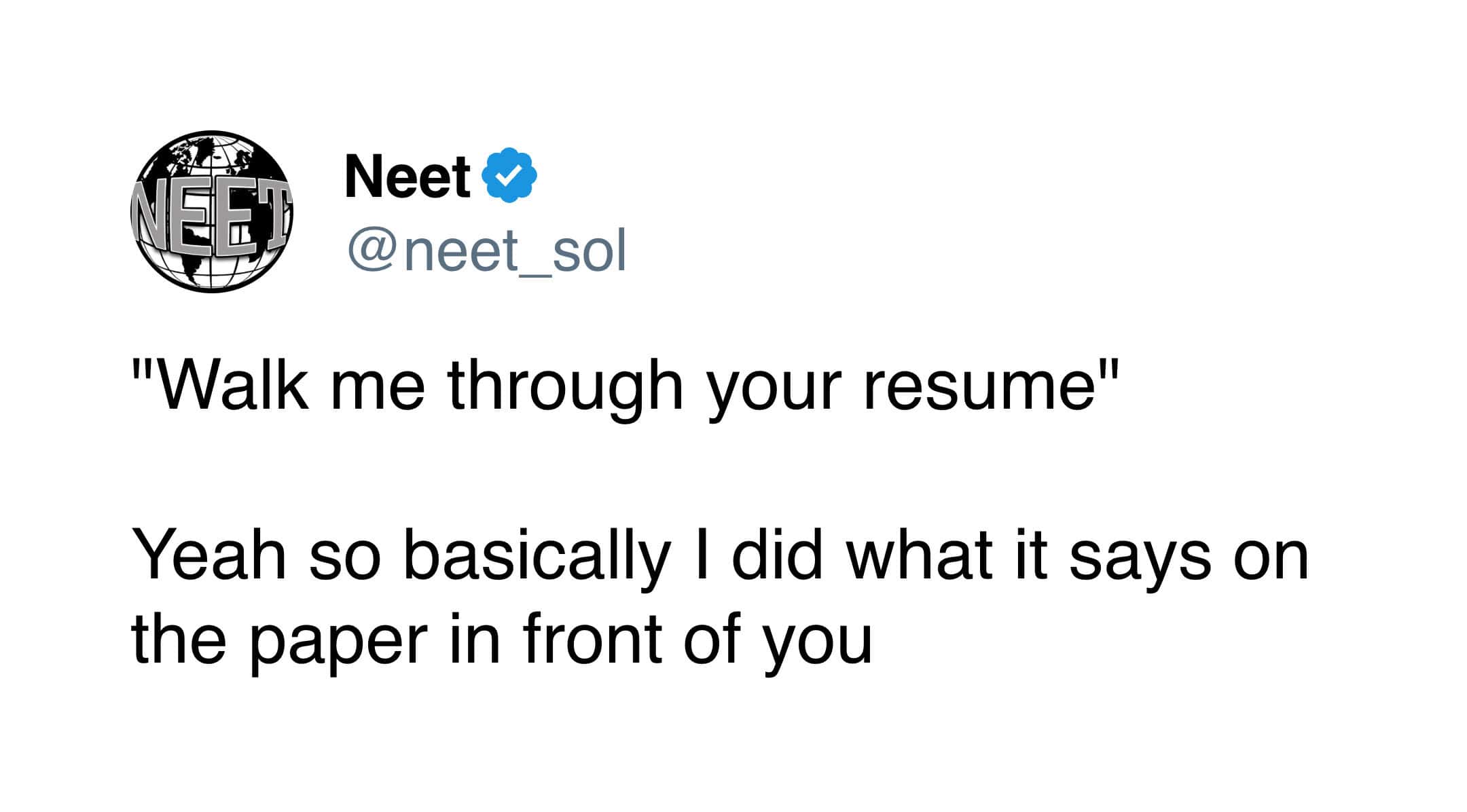Click the word "on" ending the second line

pyautogui.click(x=1271, y=560)
